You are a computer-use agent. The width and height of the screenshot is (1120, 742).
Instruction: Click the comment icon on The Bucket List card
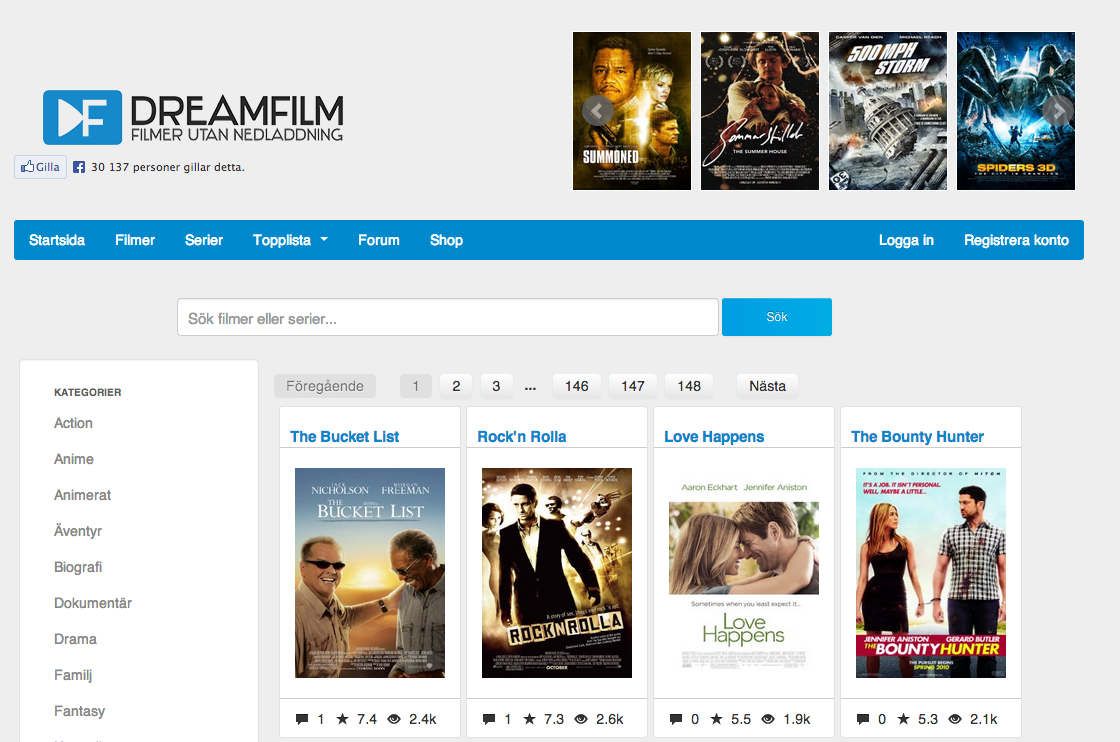point(301,717)
